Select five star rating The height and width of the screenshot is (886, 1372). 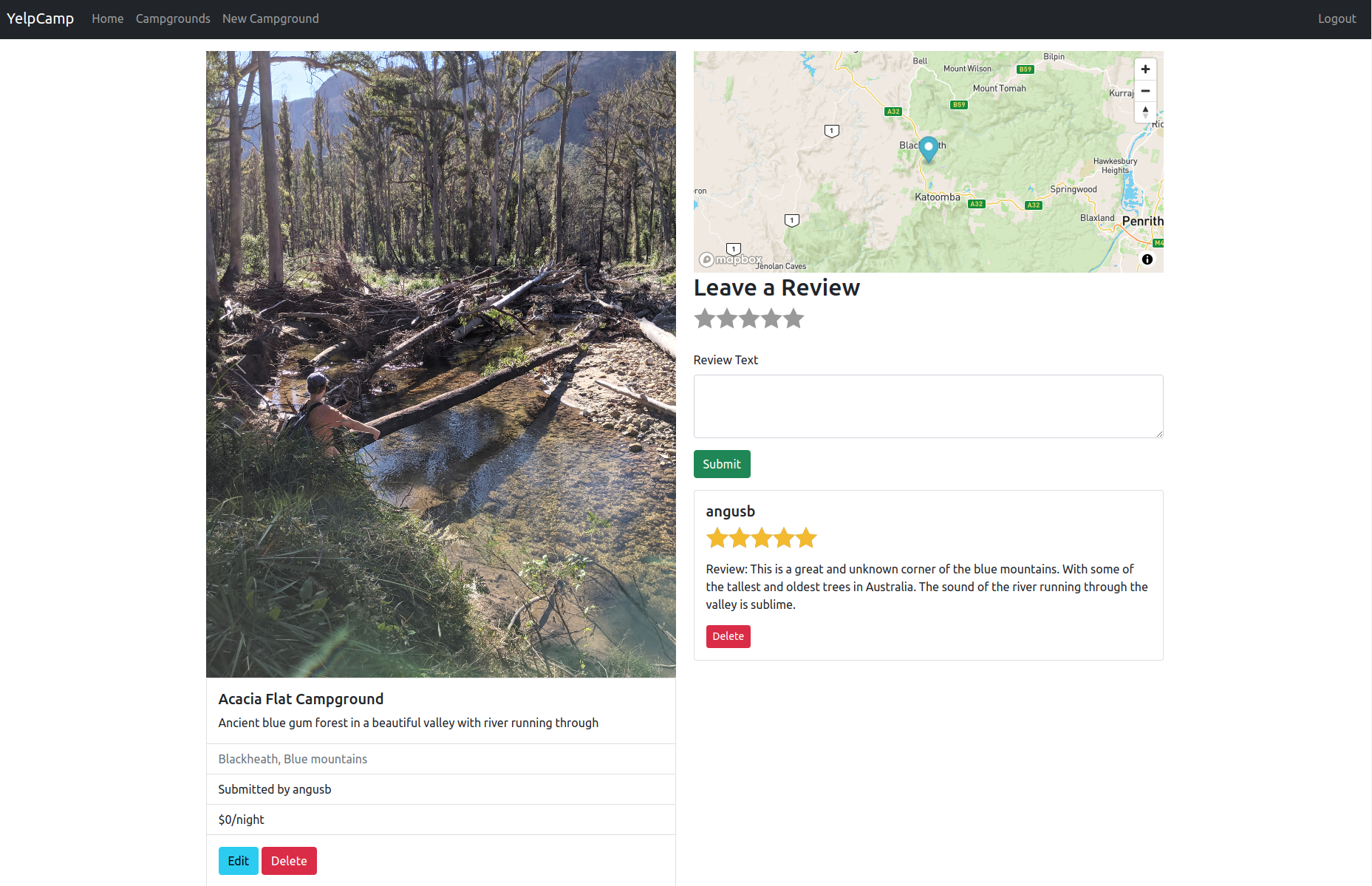(x=793, y=318)
